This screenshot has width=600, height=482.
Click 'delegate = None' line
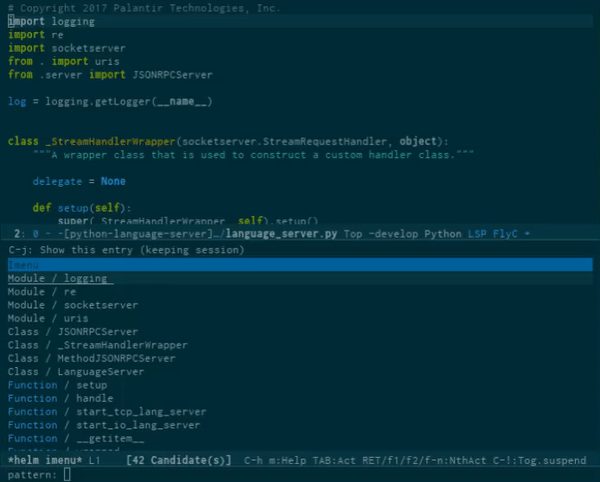click(x=79, y=181)
